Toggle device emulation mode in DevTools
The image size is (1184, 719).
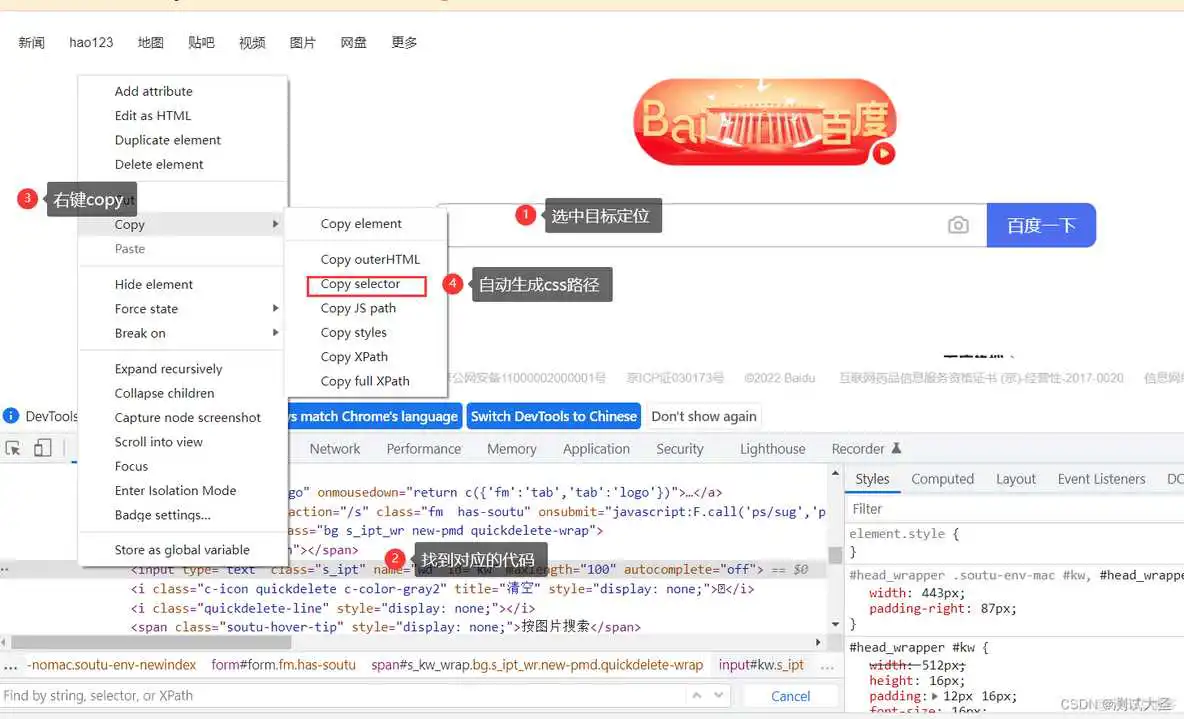(40, 448)
